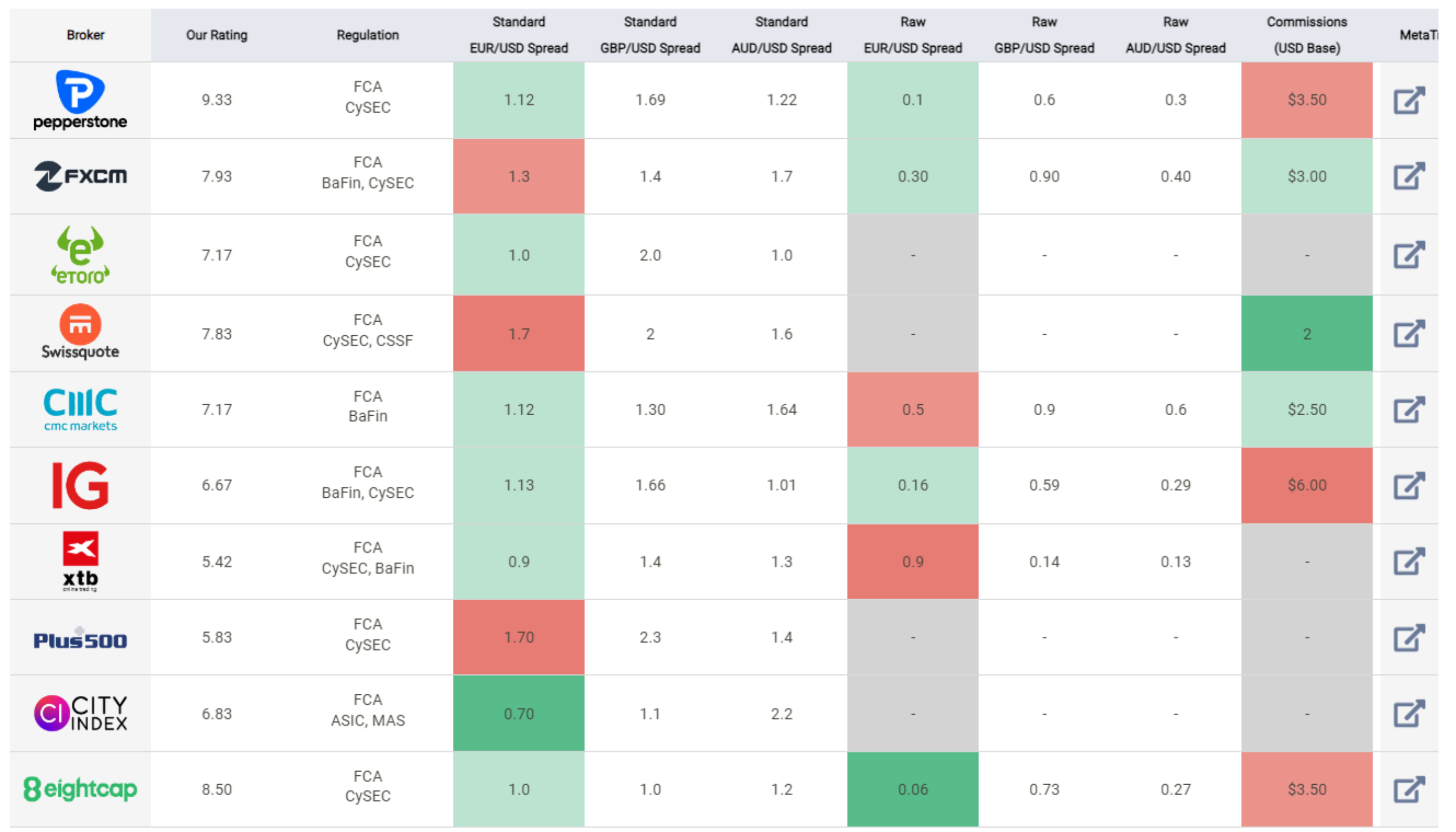Click IG's red $6.00 commission cell
The width and height of the screenshot is (1456, 832).
point(1306,485)
